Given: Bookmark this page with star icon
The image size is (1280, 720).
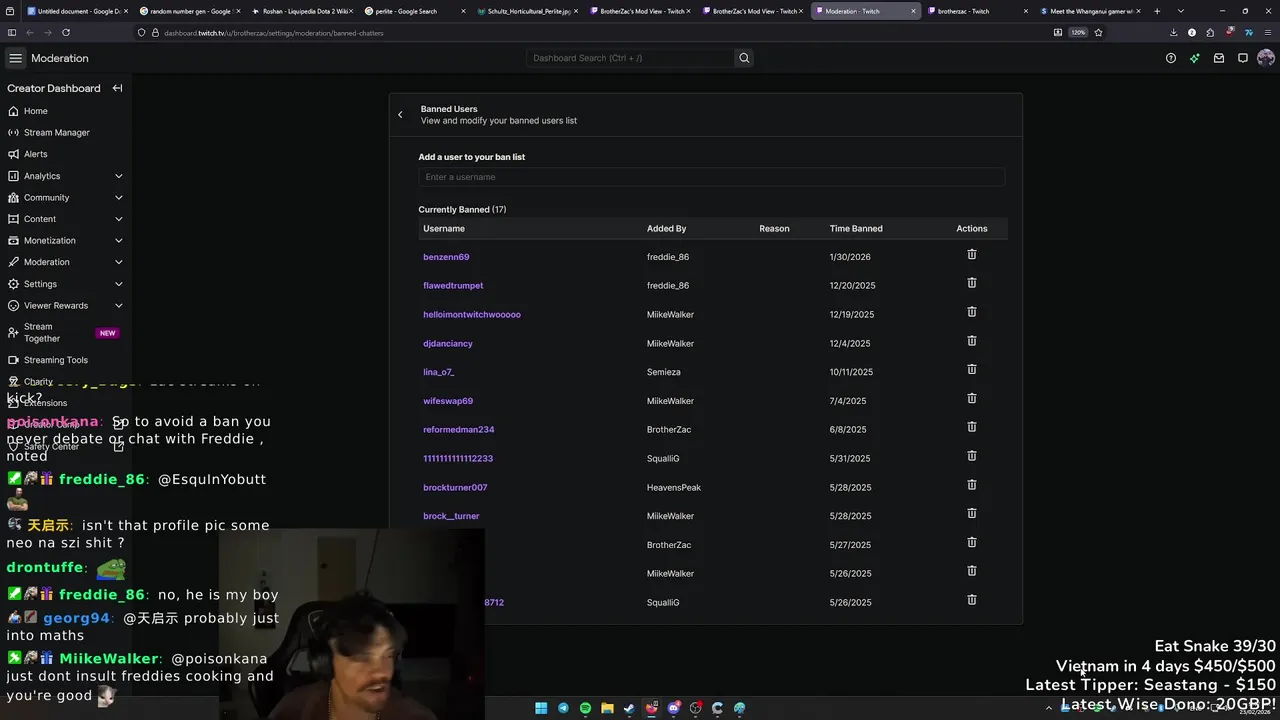Looking at the screenshot, I should point(1098,32).
